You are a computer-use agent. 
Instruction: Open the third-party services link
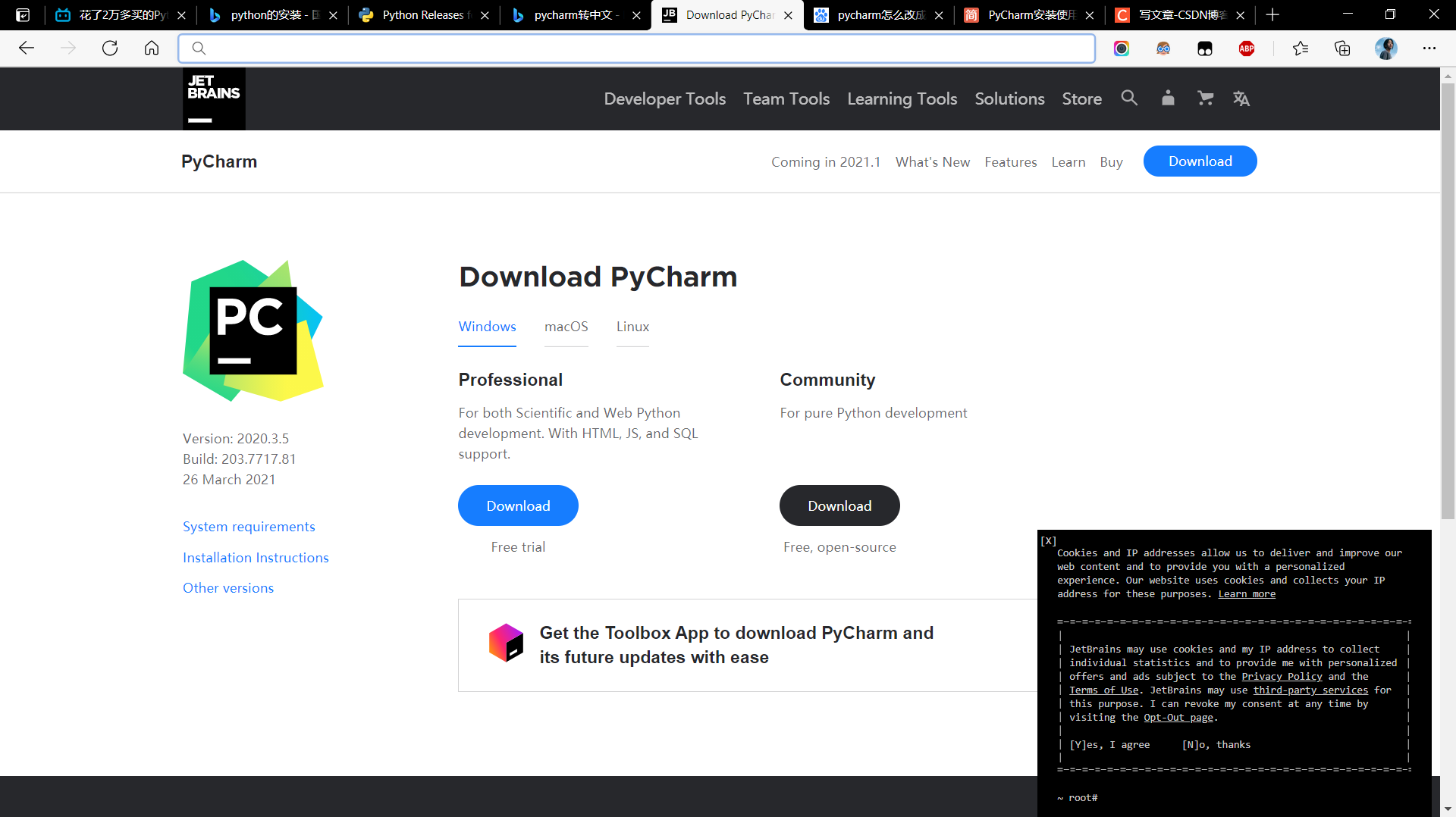1310,690
